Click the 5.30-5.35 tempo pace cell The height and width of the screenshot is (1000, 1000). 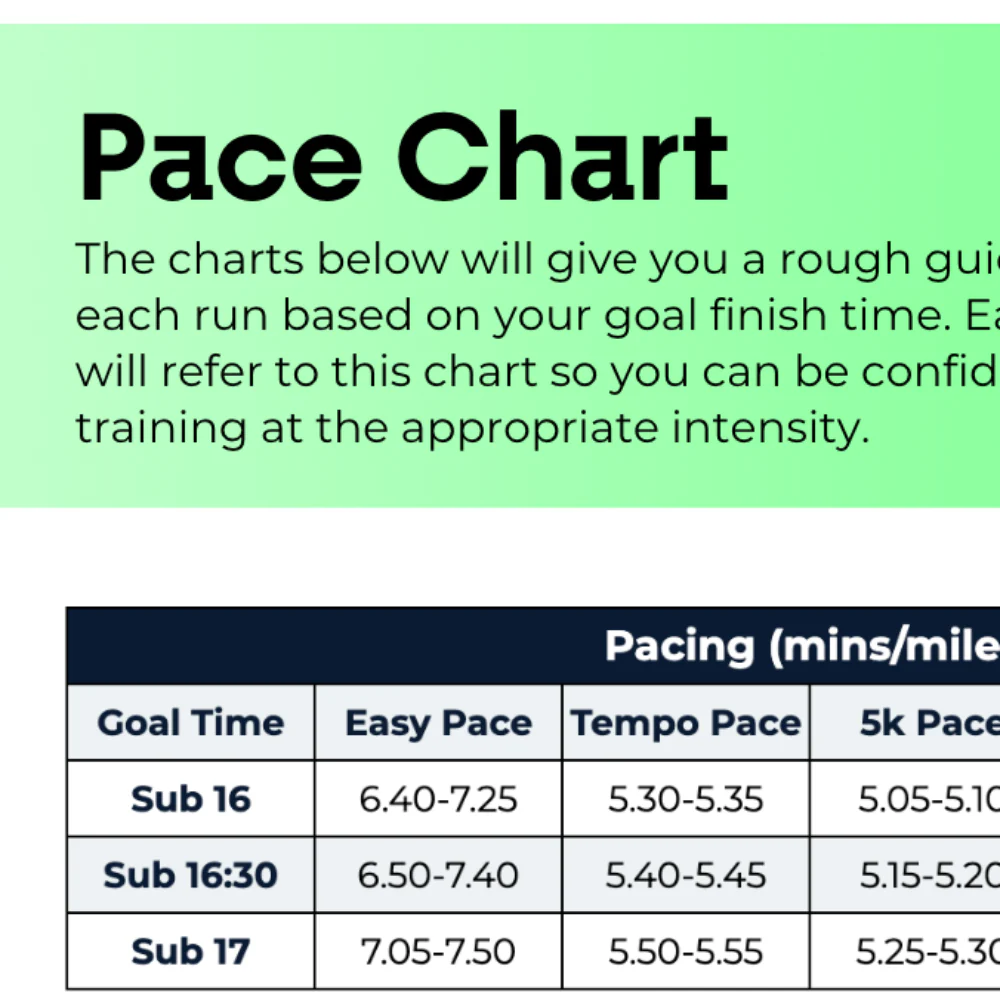[686, 799]
